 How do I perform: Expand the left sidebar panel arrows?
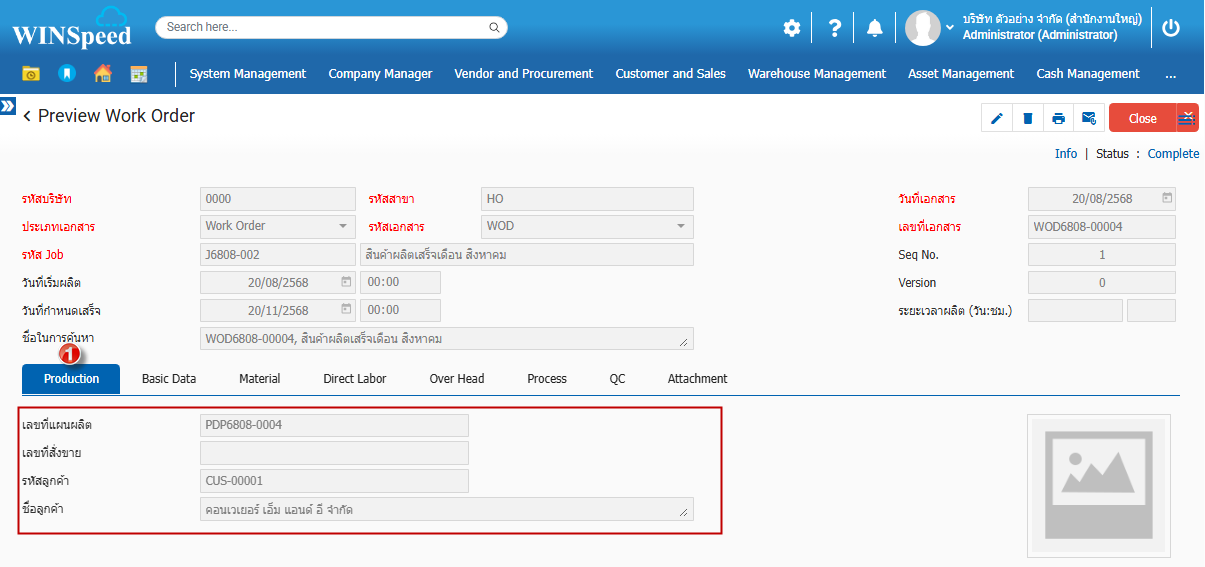pyautogui.click(x=8, y=105)
